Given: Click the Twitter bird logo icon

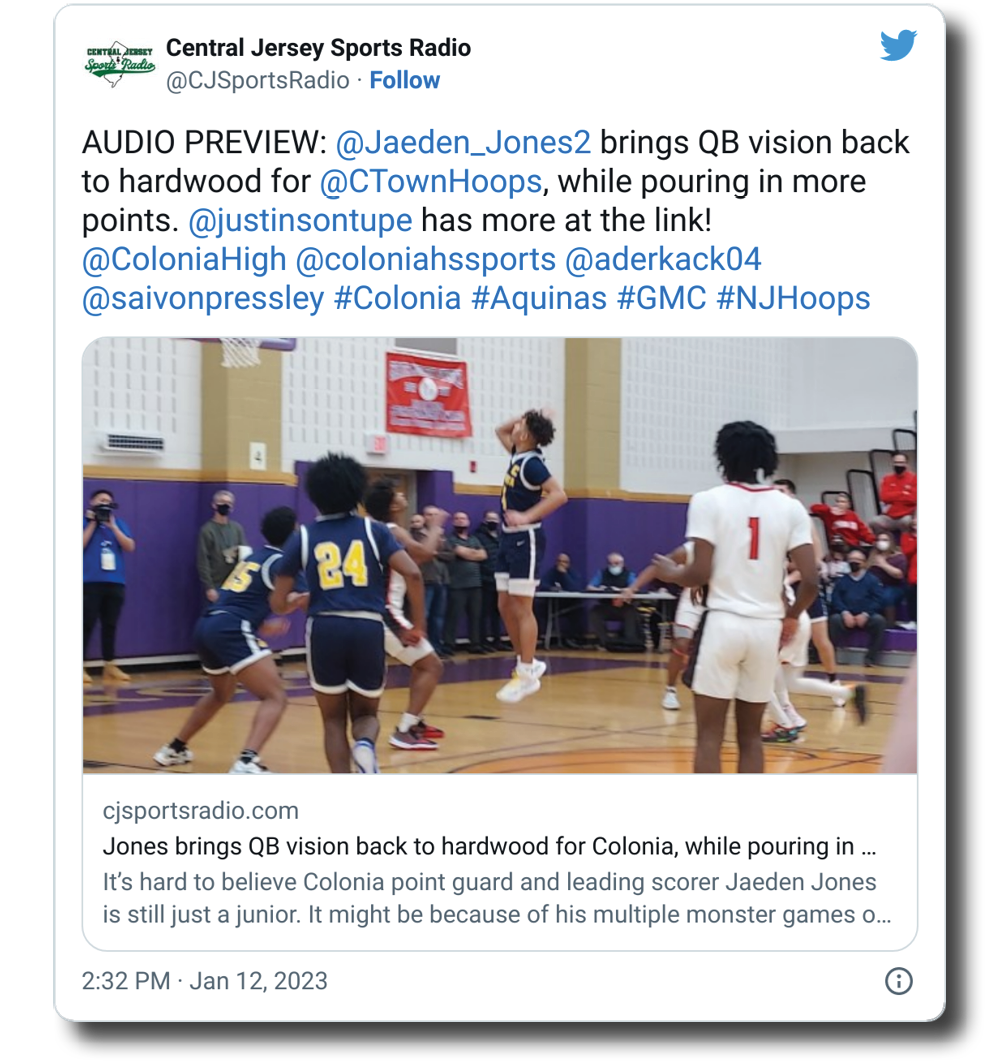Looking at the screenshot, I should tap(898, 45).
